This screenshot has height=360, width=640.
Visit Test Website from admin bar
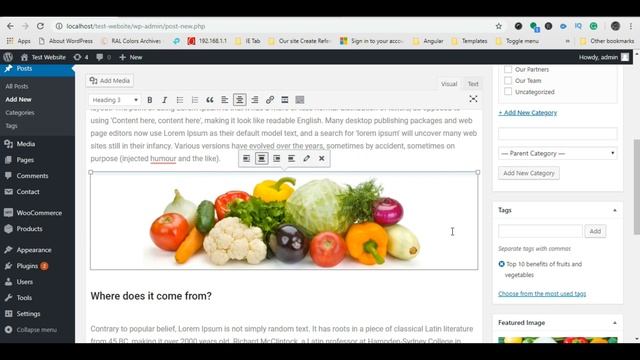pyautogui.click(x=43, y=57)
